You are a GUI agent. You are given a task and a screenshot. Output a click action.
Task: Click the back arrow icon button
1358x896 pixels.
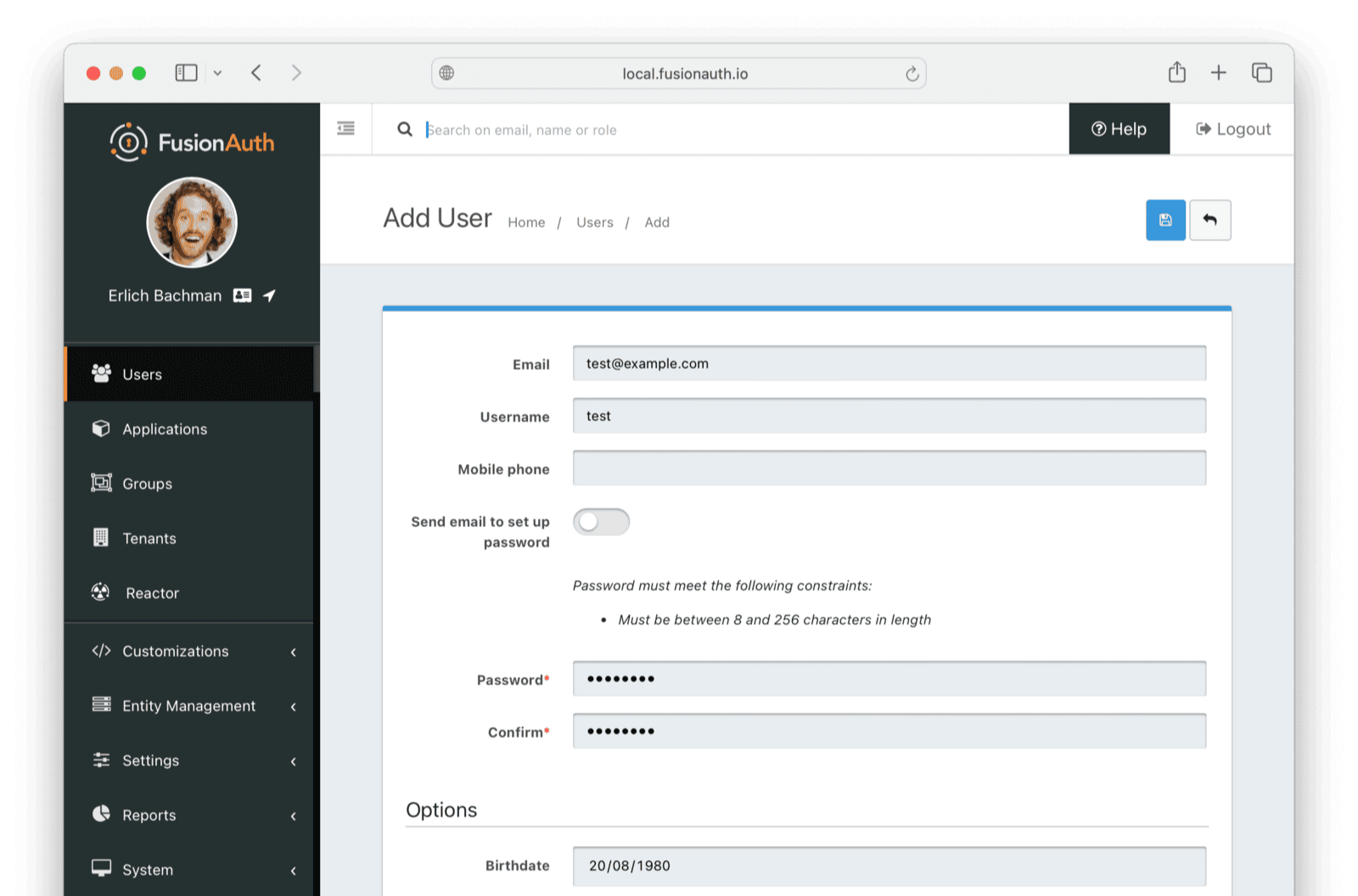point(1209,221)
